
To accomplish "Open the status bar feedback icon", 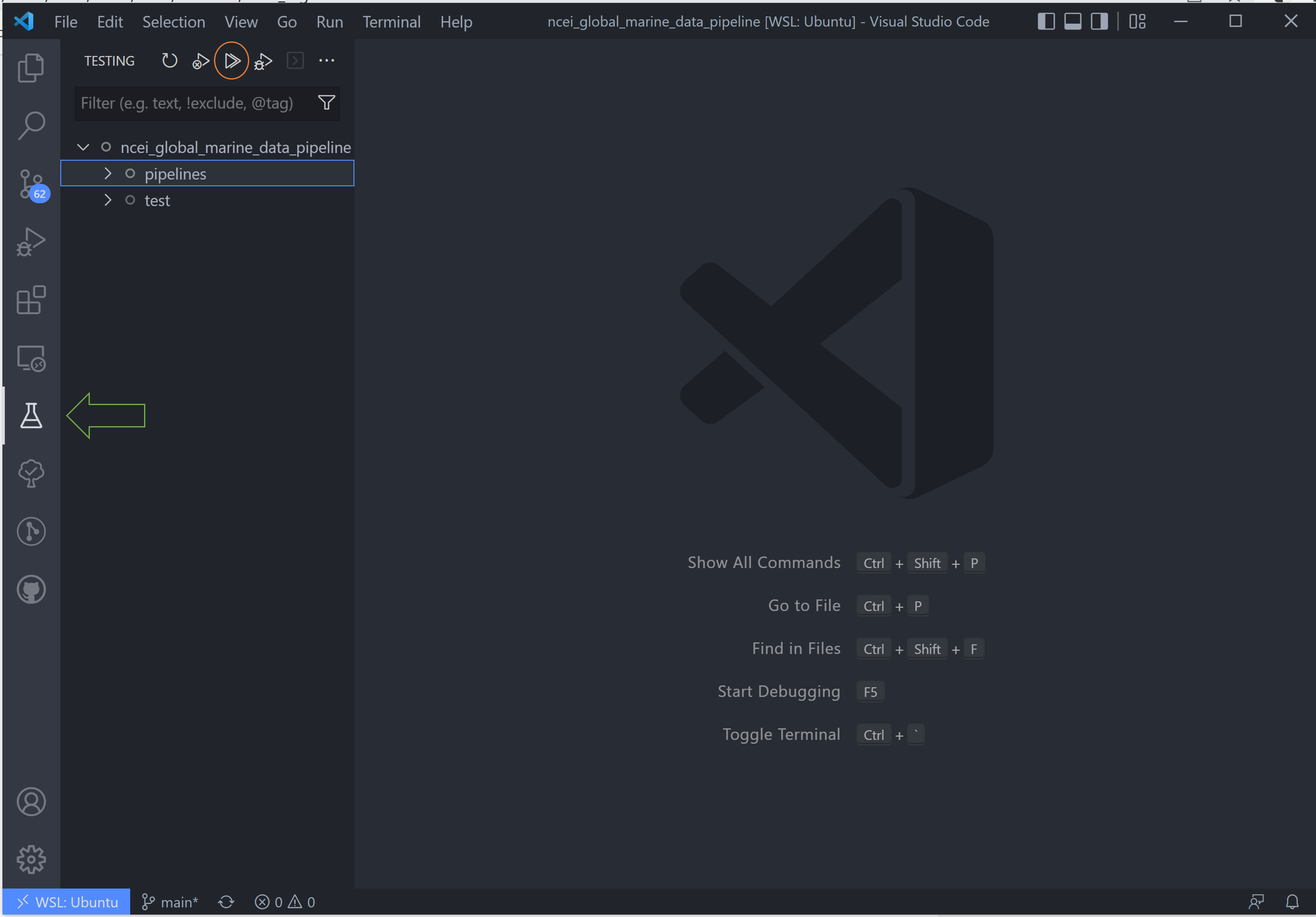I will [x=1256, y=902].
